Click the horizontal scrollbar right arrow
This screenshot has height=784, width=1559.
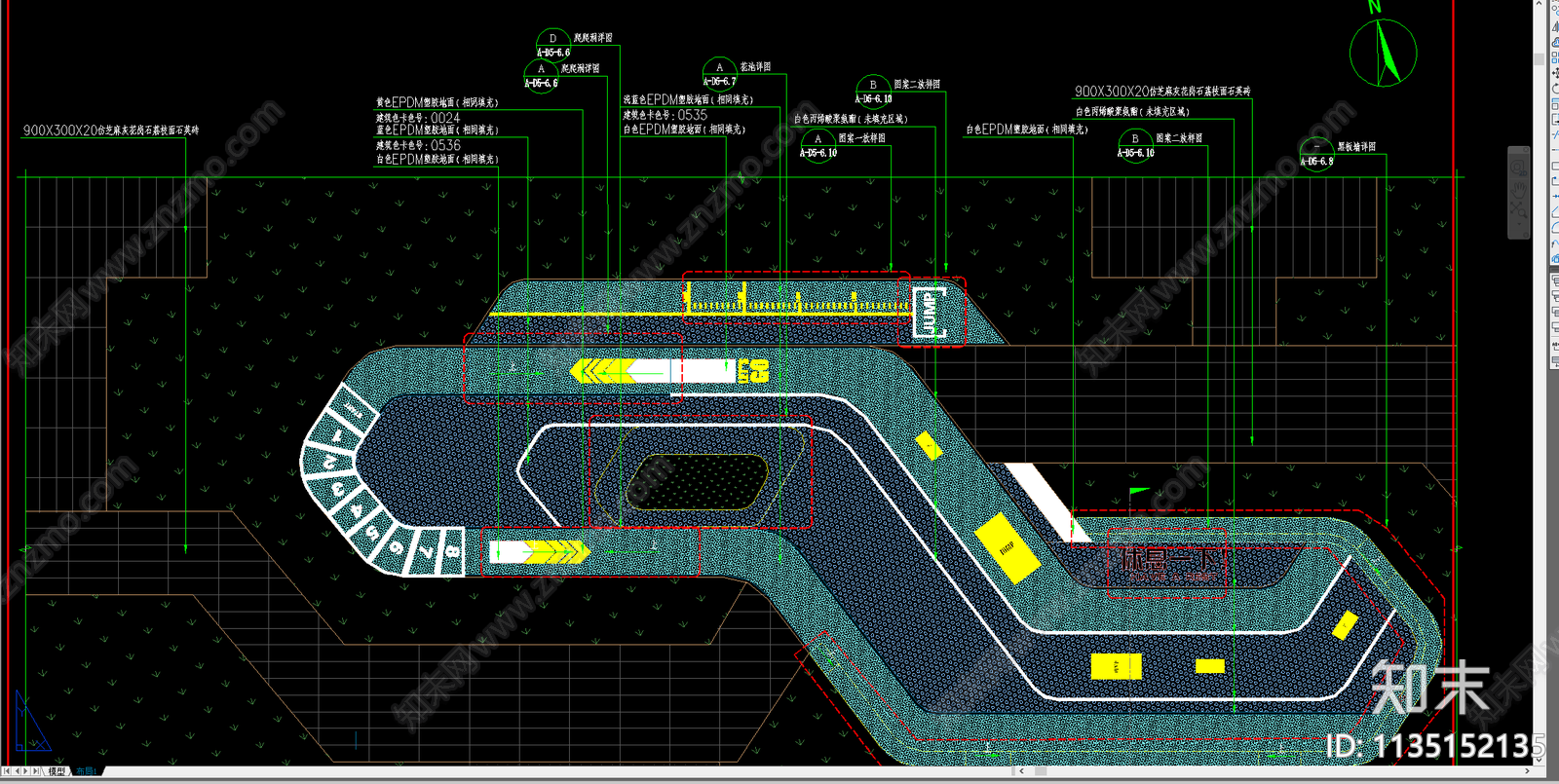1527,771
